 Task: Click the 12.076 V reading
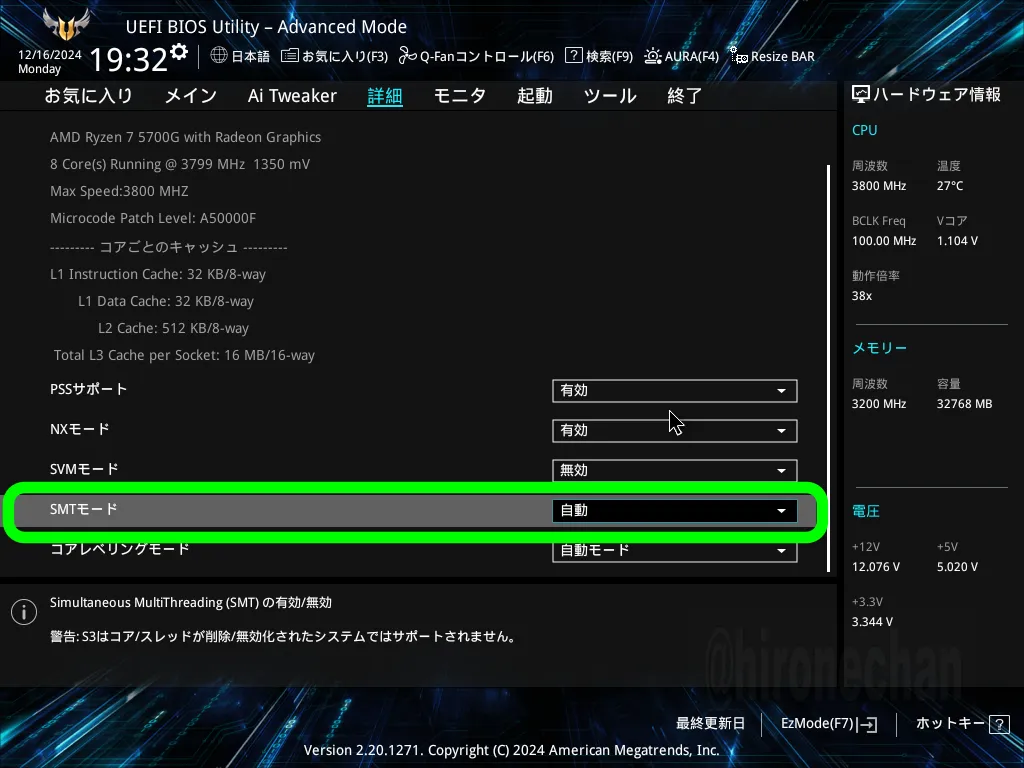click(x=876, y=567)
